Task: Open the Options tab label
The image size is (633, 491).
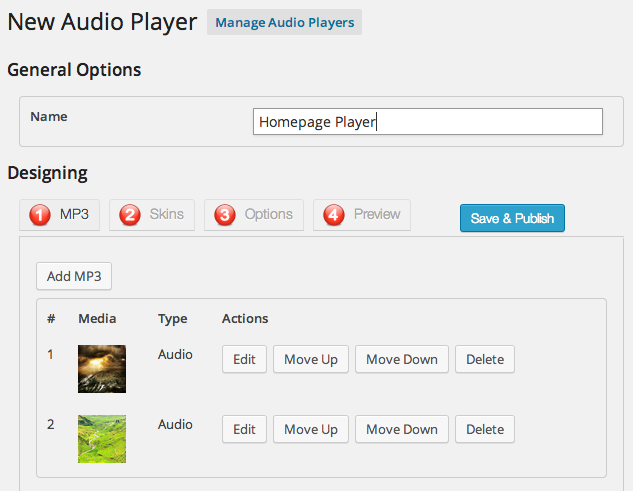Action: pos(268,214)
